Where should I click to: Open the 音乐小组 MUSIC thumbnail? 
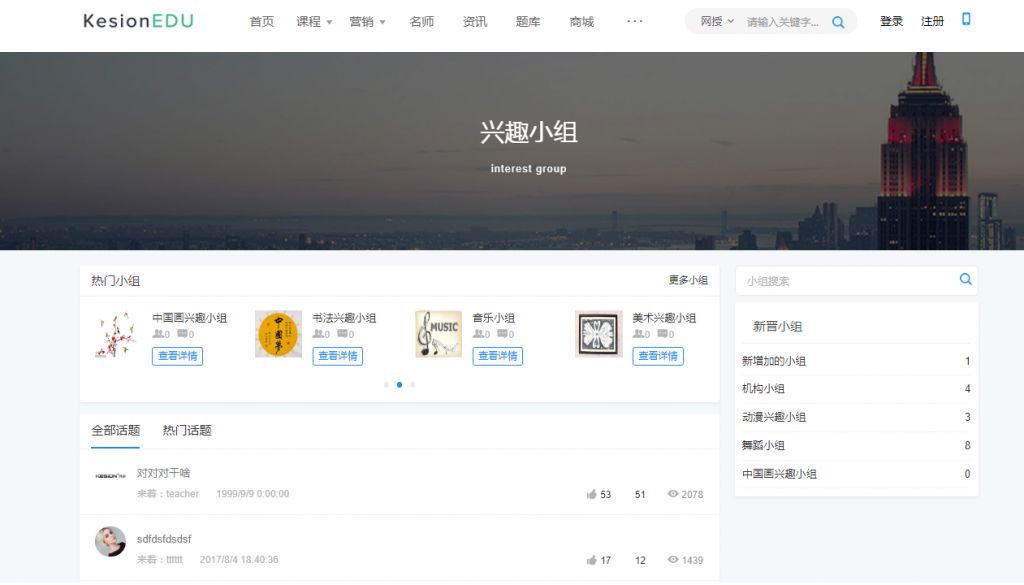(x=438, y=334)
